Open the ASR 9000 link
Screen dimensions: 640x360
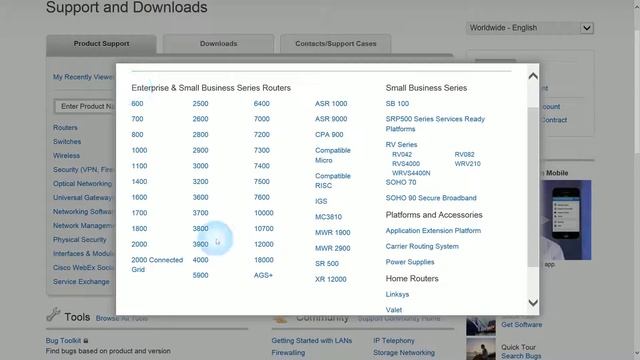pos(331,119)
